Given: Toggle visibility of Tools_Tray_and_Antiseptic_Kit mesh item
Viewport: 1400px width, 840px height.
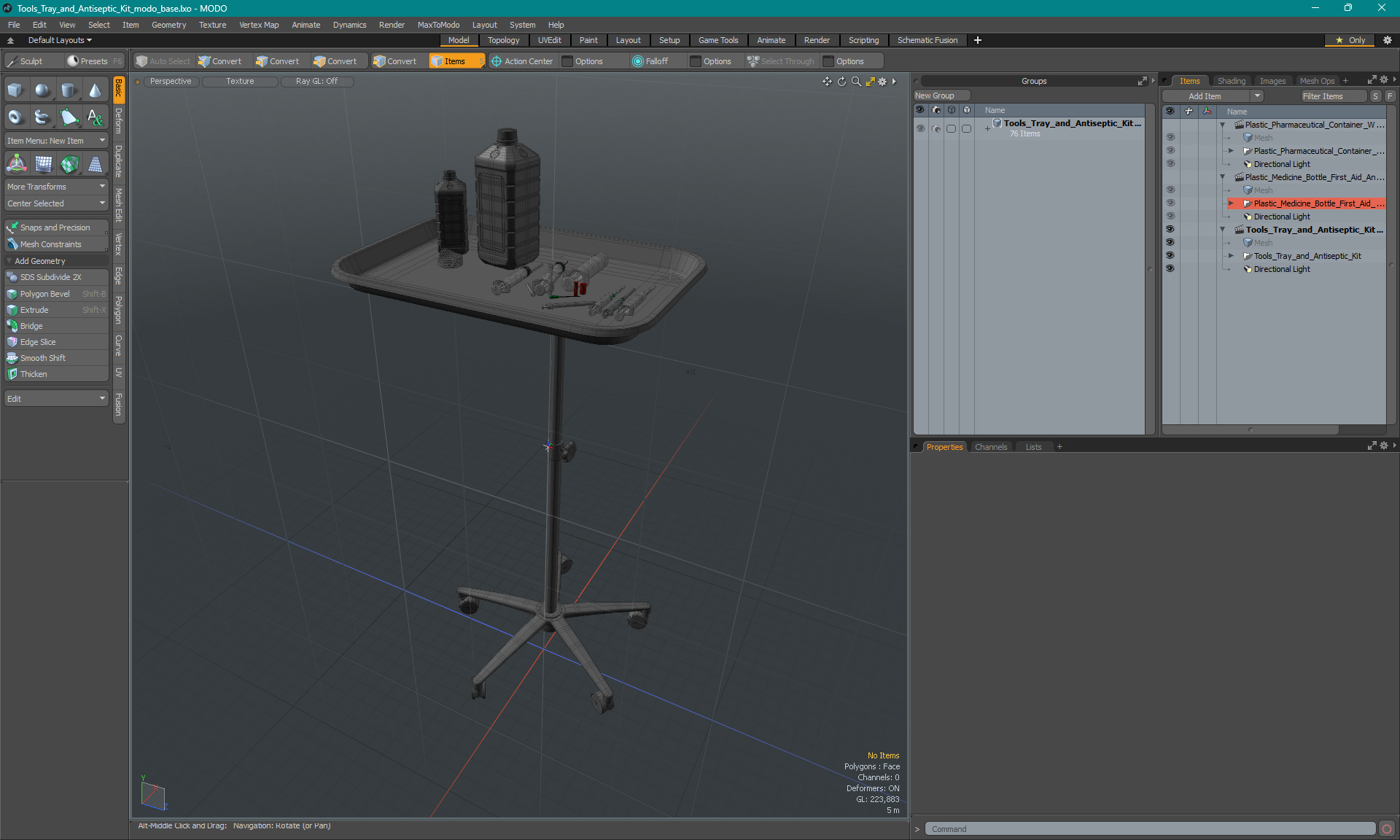Looking at the screenshot, I should (1170, 256).
